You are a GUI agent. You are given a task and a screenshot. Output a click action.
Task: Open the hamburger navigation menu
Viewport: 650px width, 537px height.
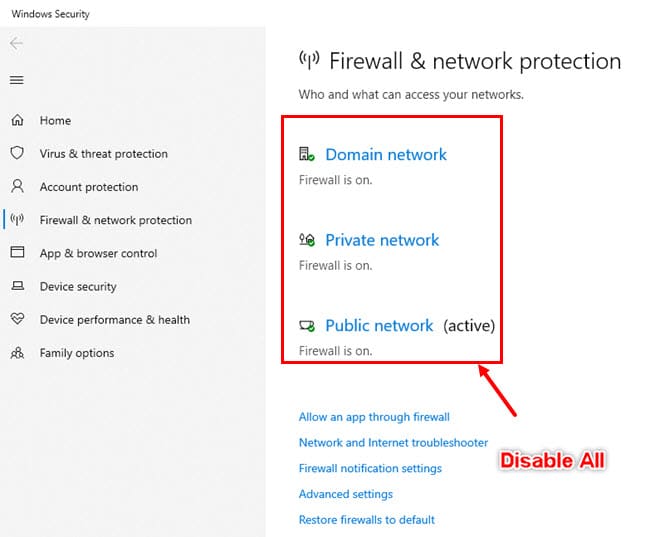click(17, 80)
